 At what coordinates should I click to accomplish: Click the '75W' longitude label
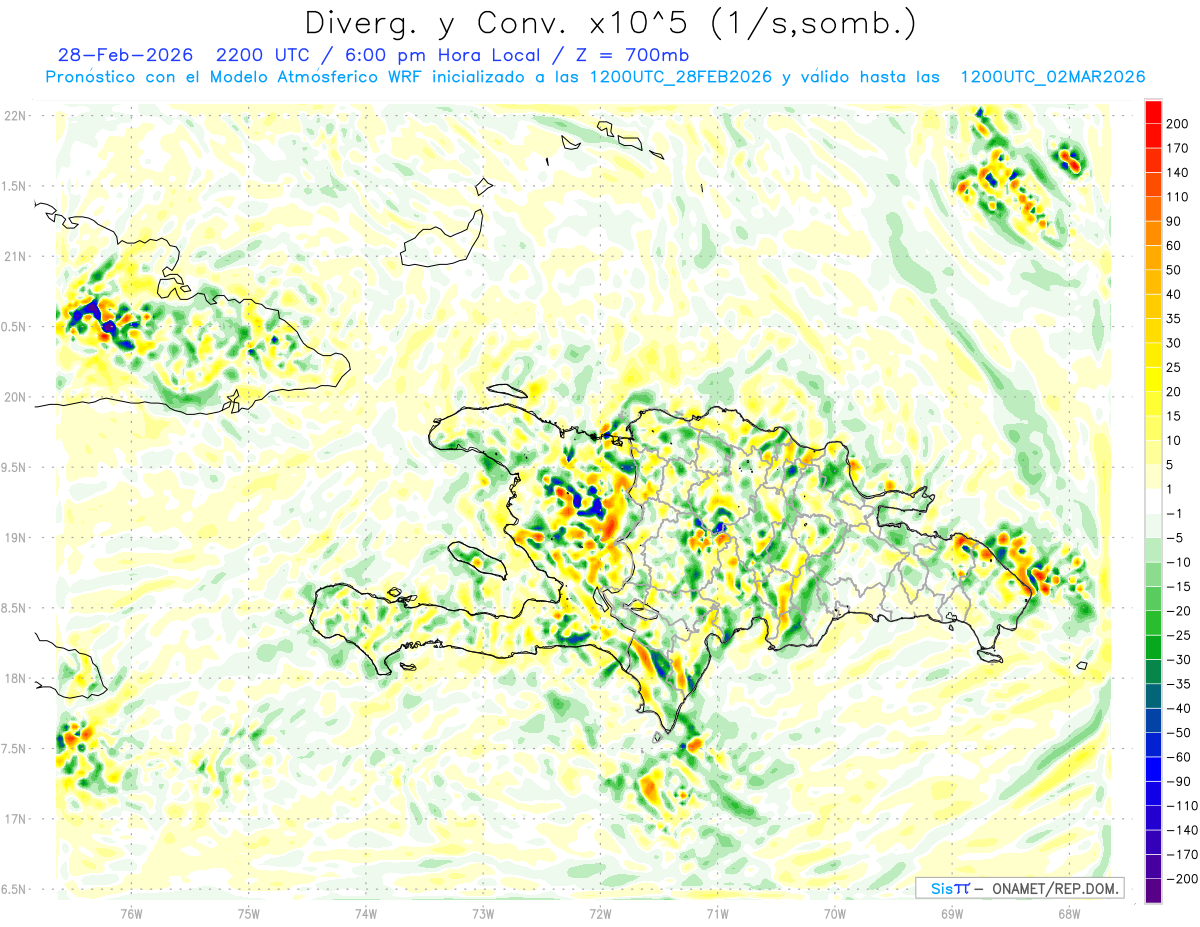249,913
